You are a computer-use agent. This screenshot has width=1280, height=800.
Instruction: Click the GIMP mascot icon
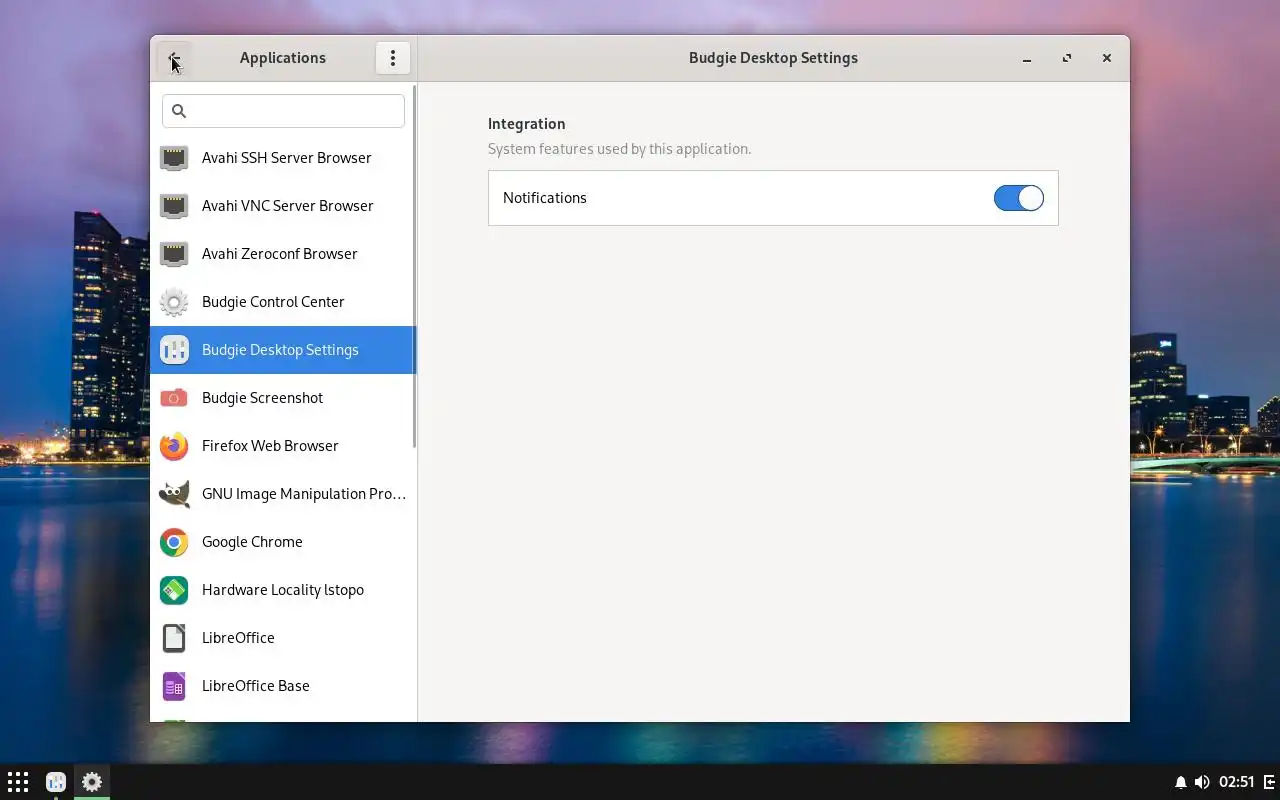(174, 494)
